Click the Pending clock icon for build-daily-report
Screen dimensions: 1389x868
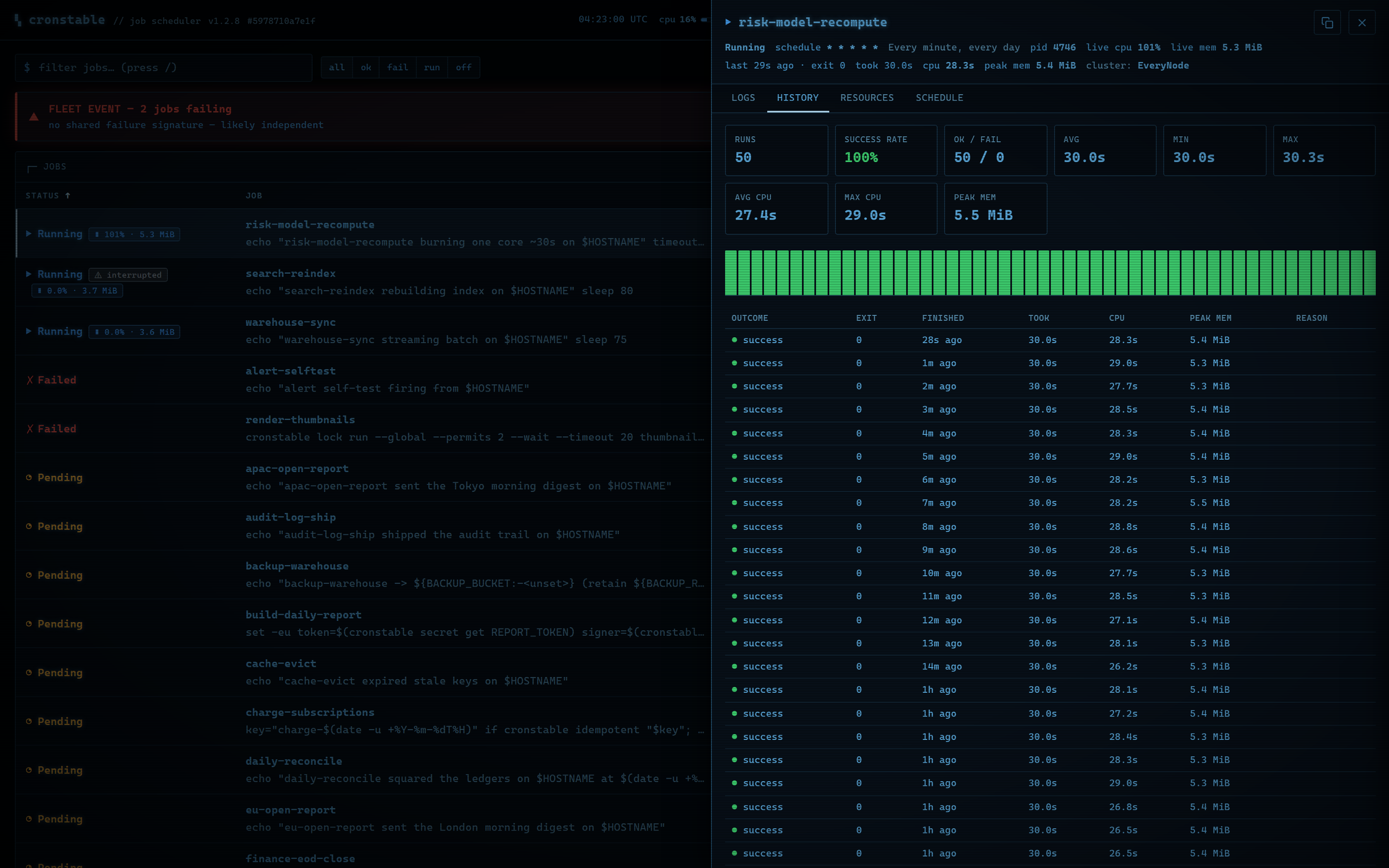[x=29, y=624]
